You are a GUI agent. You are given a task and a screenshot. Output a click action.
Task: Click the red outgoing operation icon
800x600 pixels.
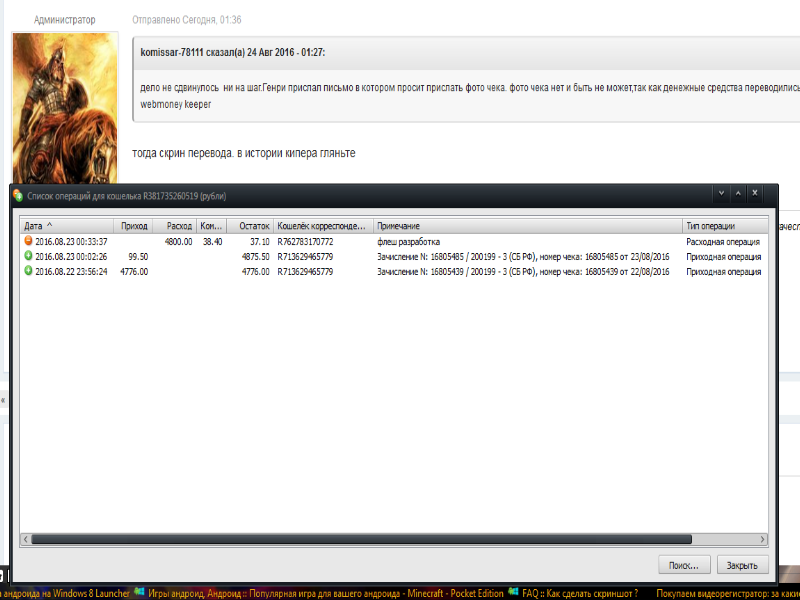28,241
